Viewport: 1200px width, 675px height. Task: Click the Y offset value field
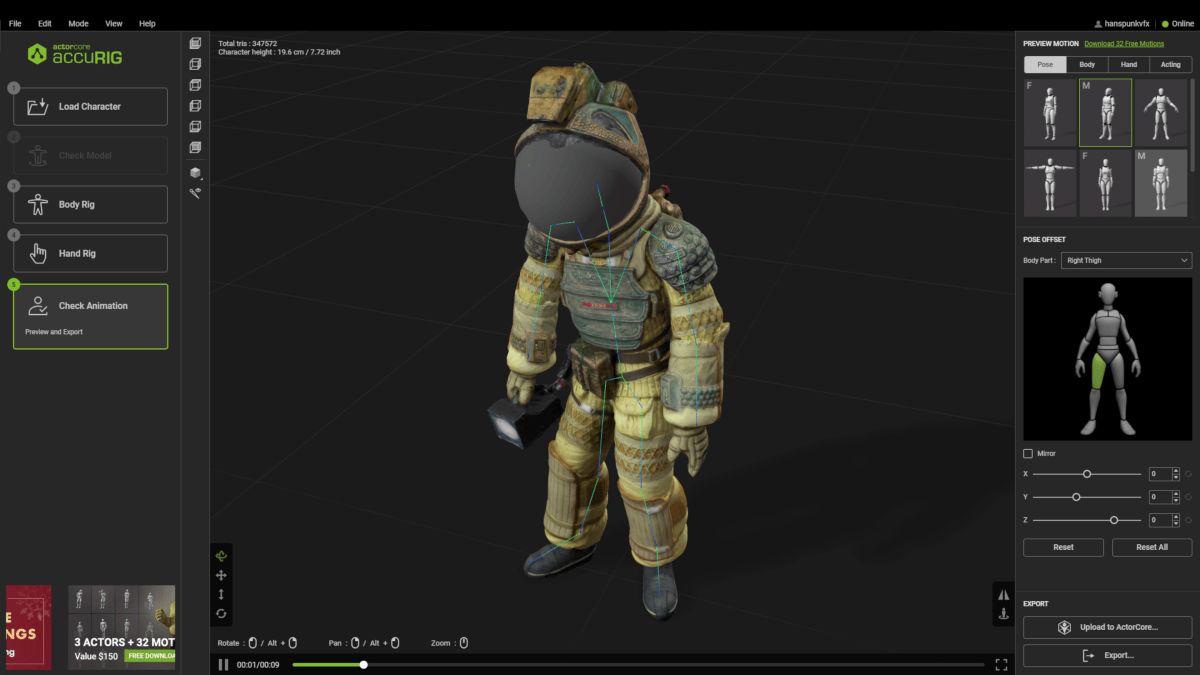[1160, 497]
